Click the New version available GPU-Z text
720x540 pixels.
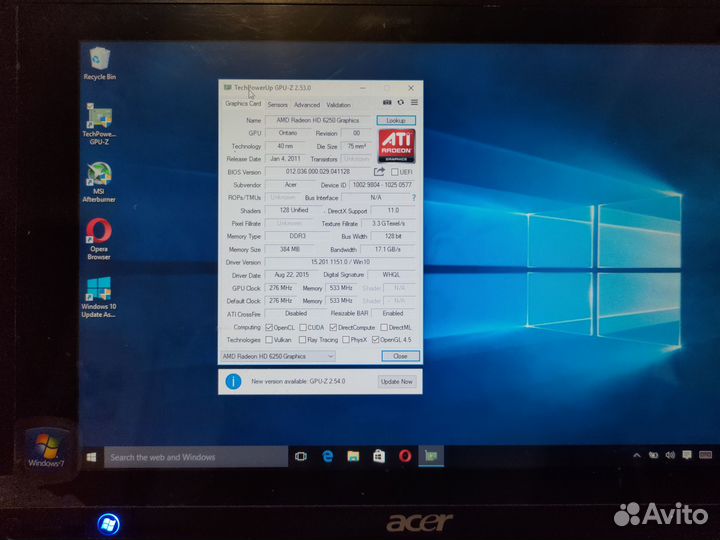coord(298,381)
